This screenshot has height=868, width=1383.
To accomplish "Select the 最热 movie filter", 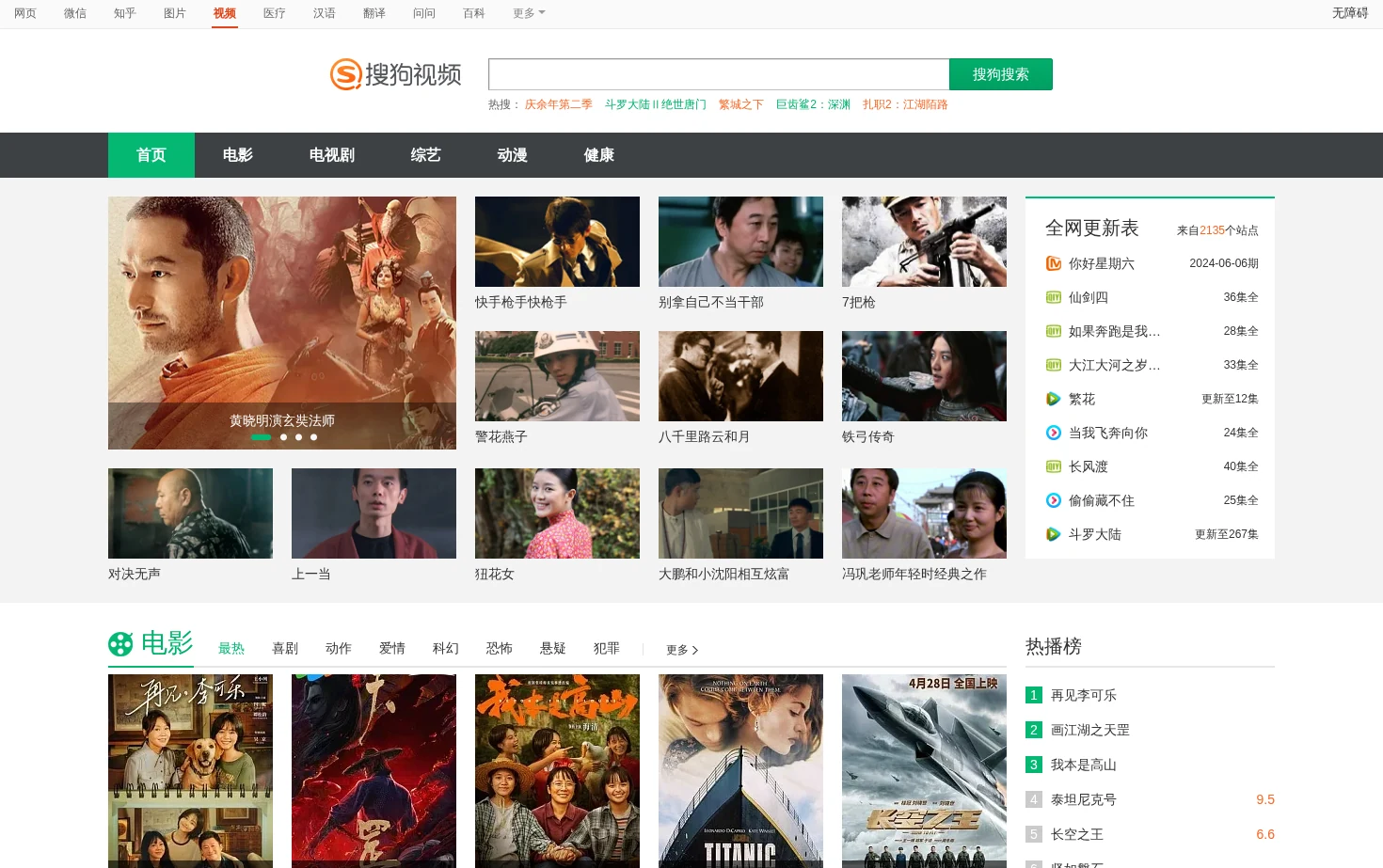I will coord(231,648).
